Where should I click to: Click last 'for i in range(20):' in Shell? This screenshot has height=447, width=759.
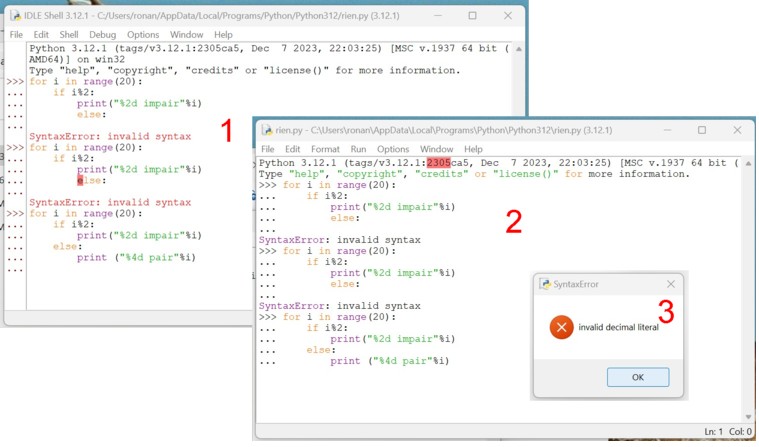coord(86,214)
